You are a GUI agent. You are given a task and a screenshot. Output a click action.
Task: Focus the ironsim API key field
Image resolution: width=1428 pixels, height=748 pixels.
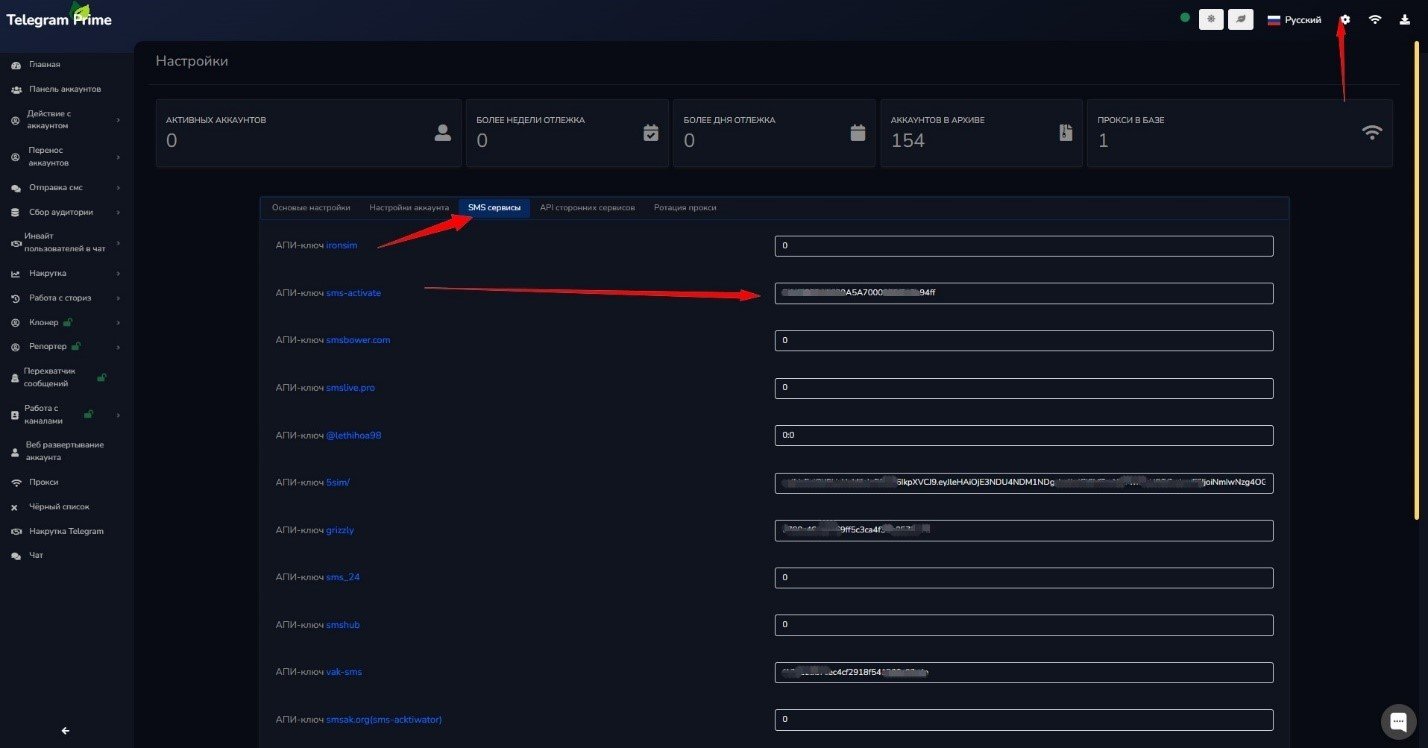pos(1024,246)
